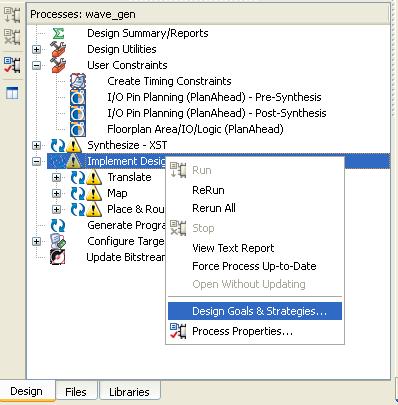Click the tools icon beside User Constraints

pyautogui.click(x=58, y=65)
